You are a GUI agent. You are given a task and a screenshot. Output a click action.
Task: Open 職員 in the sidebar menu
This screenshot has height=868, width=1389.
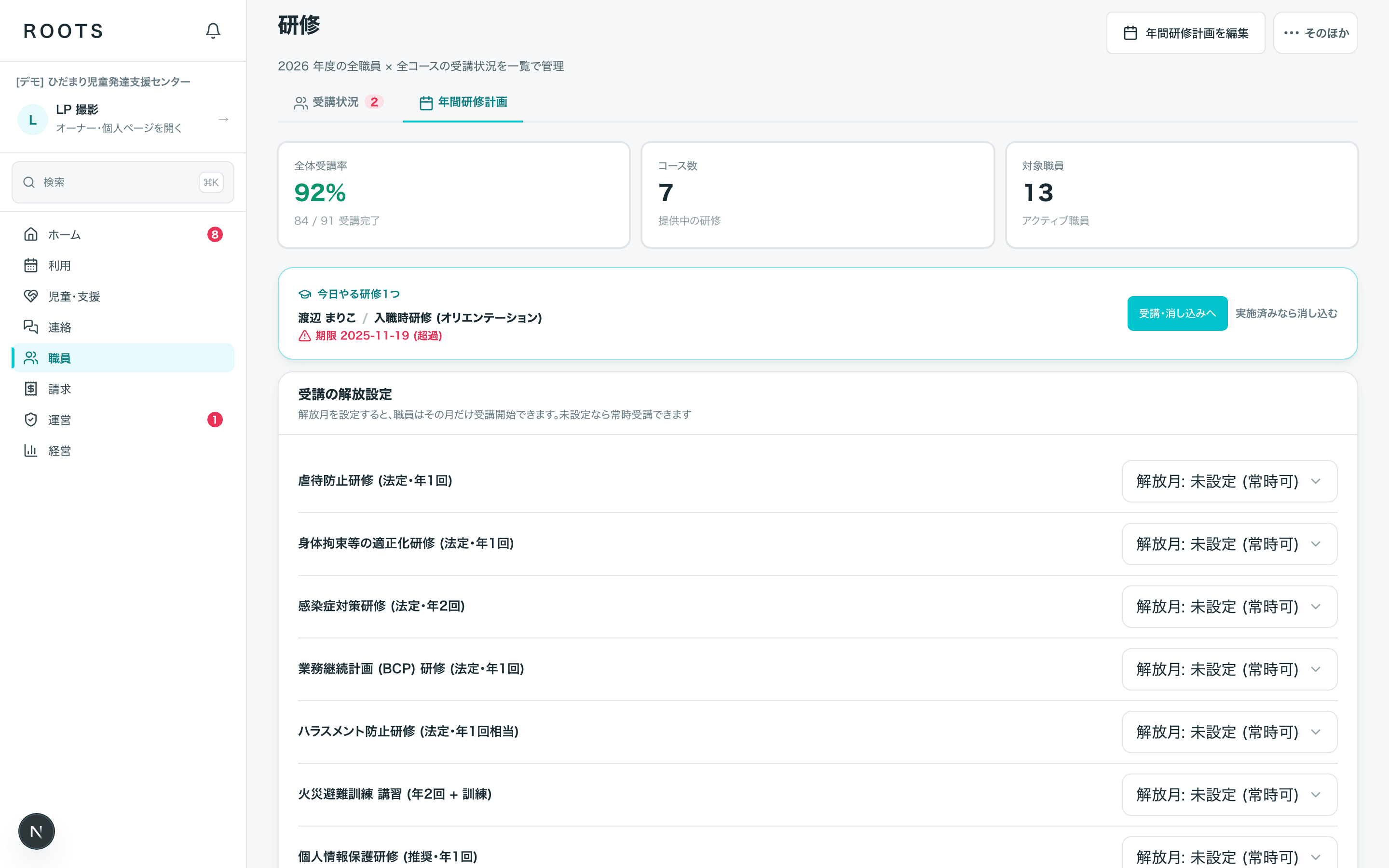123,358
